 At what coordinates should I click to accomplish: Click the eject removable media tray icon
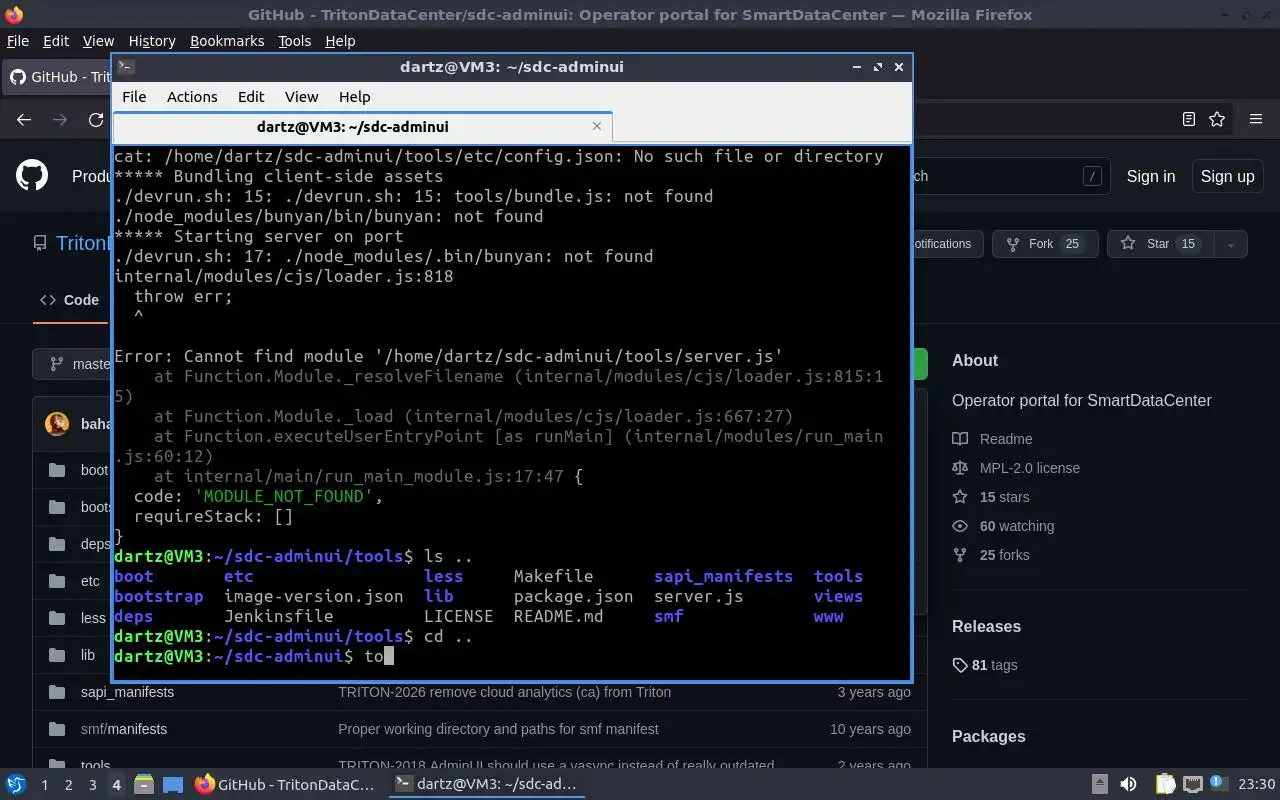click(x=1099, y=784)
